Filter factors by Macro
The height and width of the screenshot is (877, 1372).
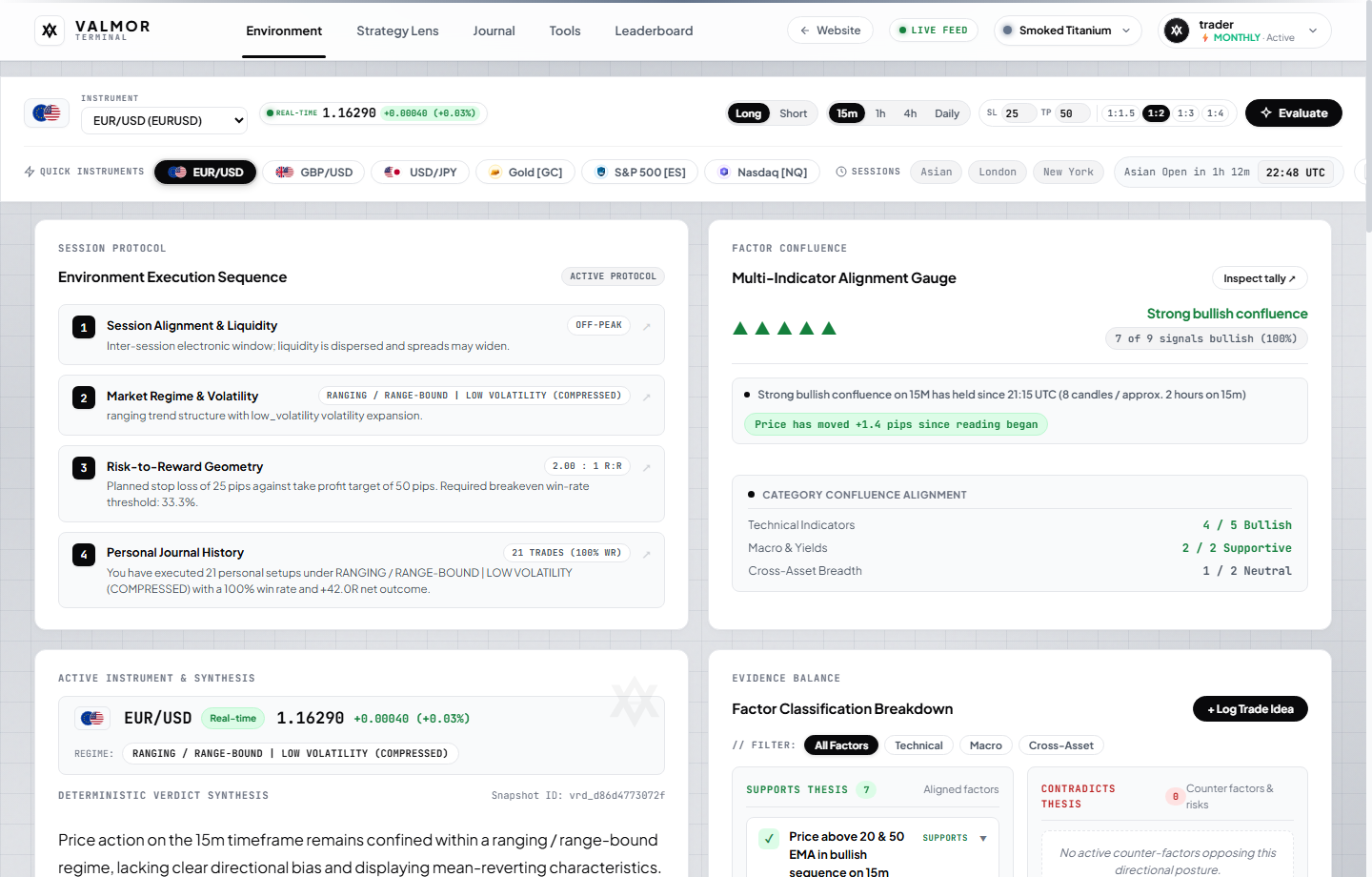pyautogui.click(x=986, y=745)
